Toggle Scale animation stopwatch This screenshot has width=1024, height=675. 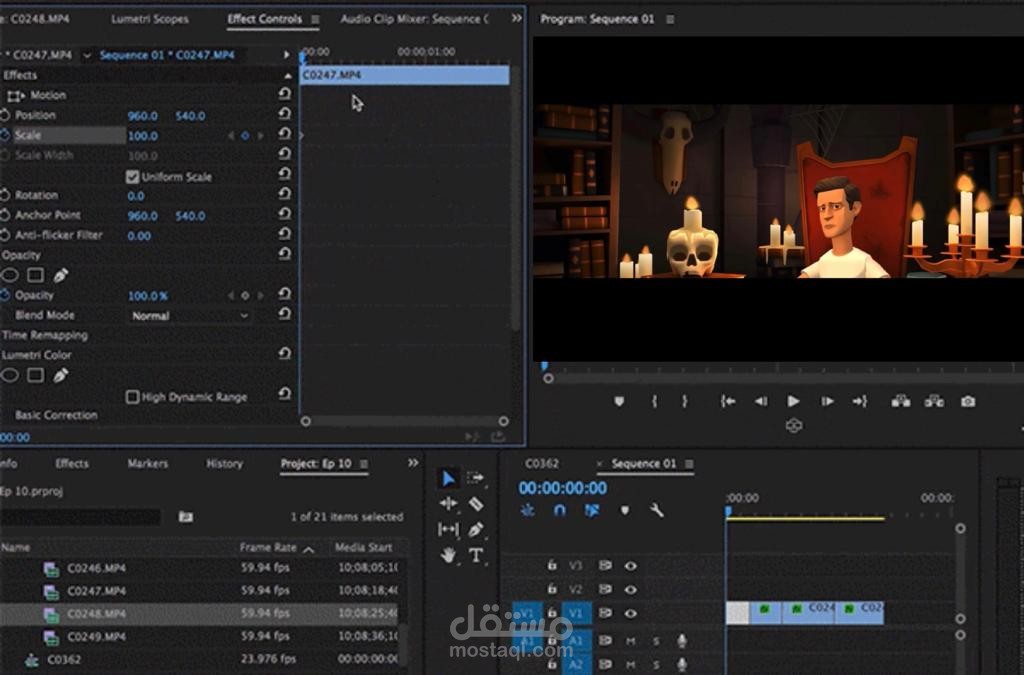[5, 135]
